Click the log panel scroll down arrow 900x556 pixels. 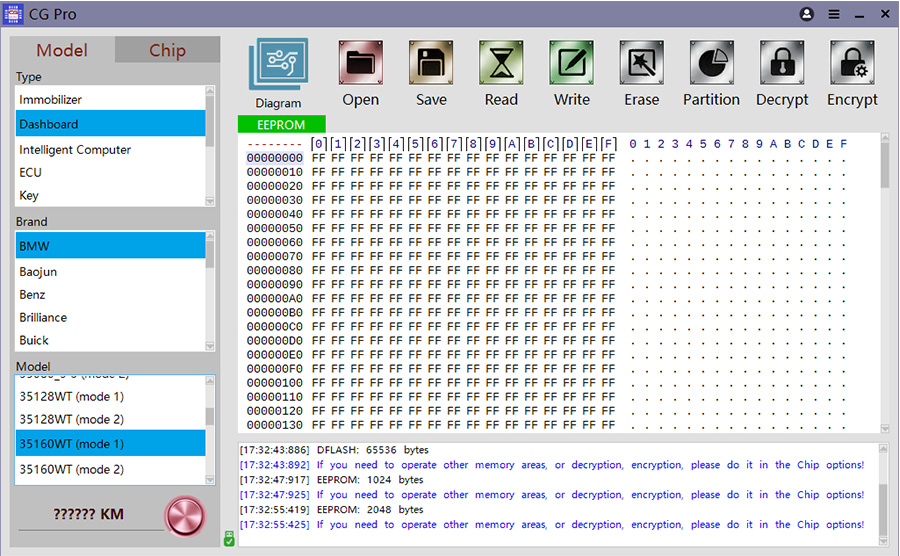click(x=883, y=541)
